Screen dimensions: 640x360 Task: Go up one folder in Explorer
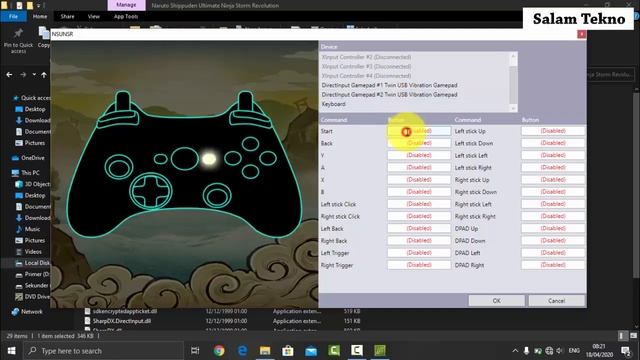tap(44, 75)
